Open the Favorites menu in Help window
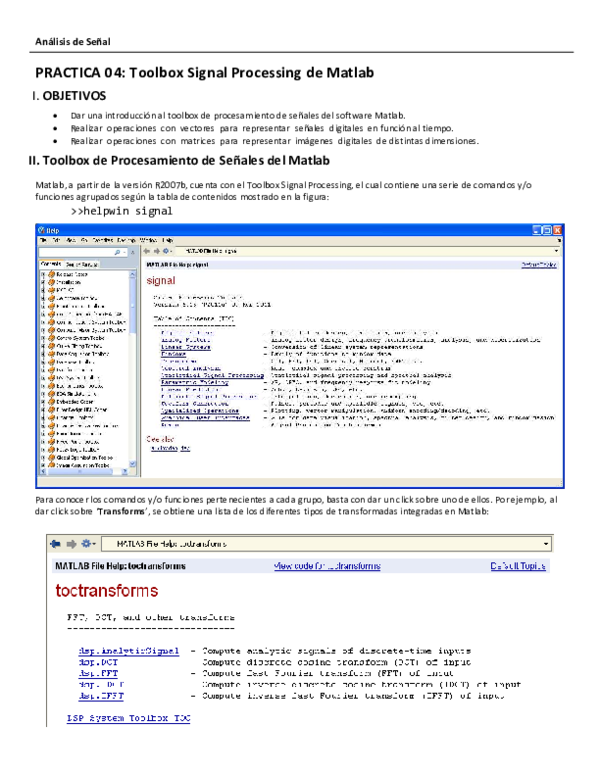 103,240
